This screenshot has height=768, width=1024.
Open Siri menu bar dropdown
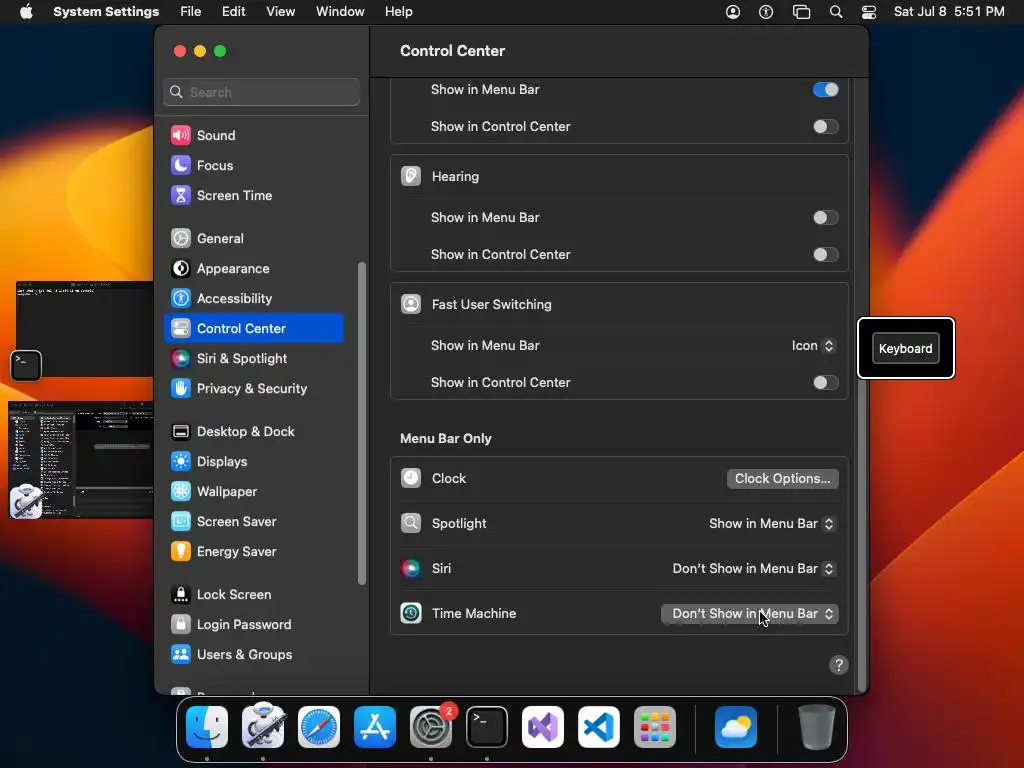pyautogui.click(x=754, y=569)
